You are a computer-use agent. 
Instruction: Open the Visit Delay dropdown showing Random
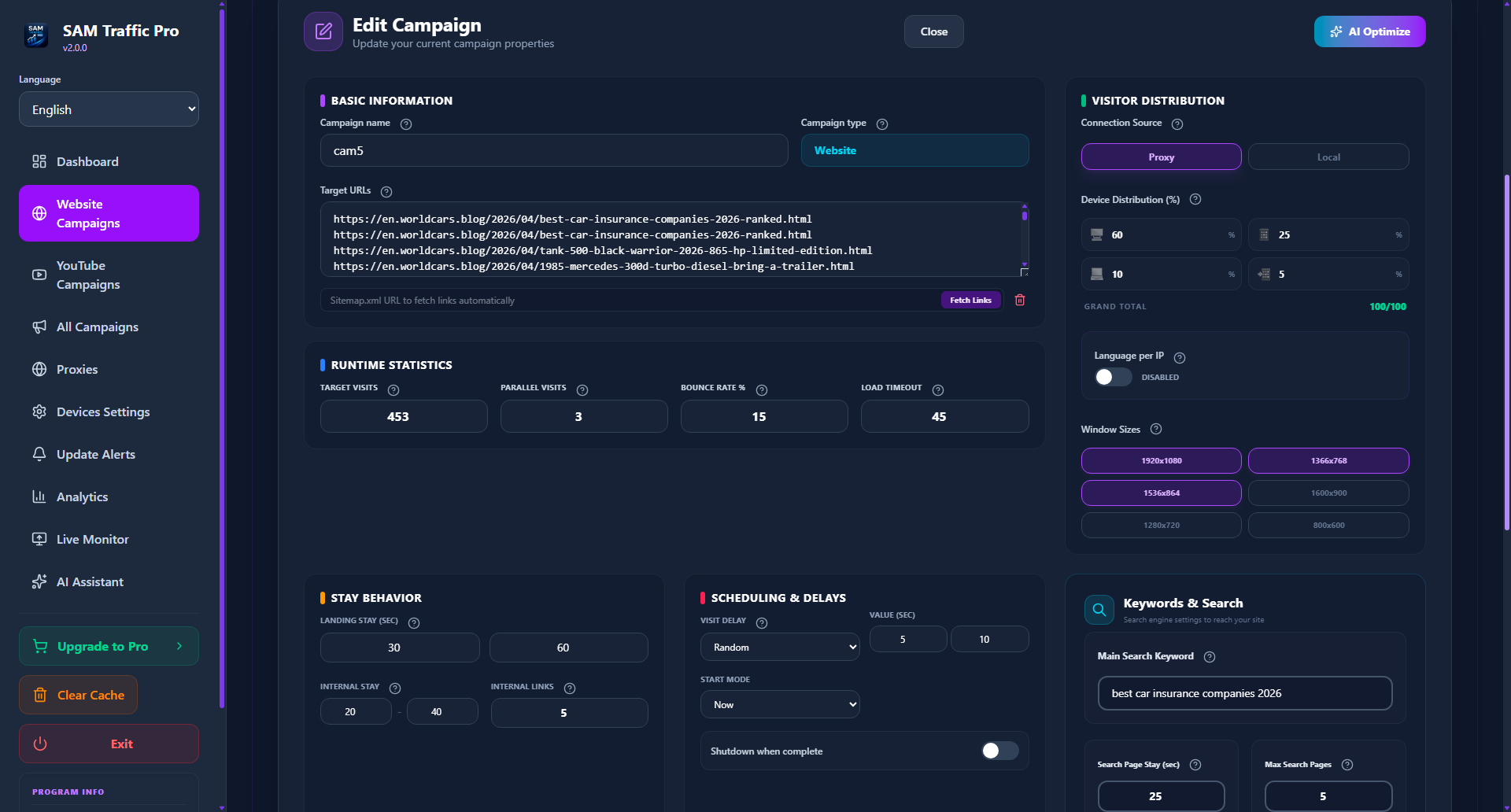point(780,647)
